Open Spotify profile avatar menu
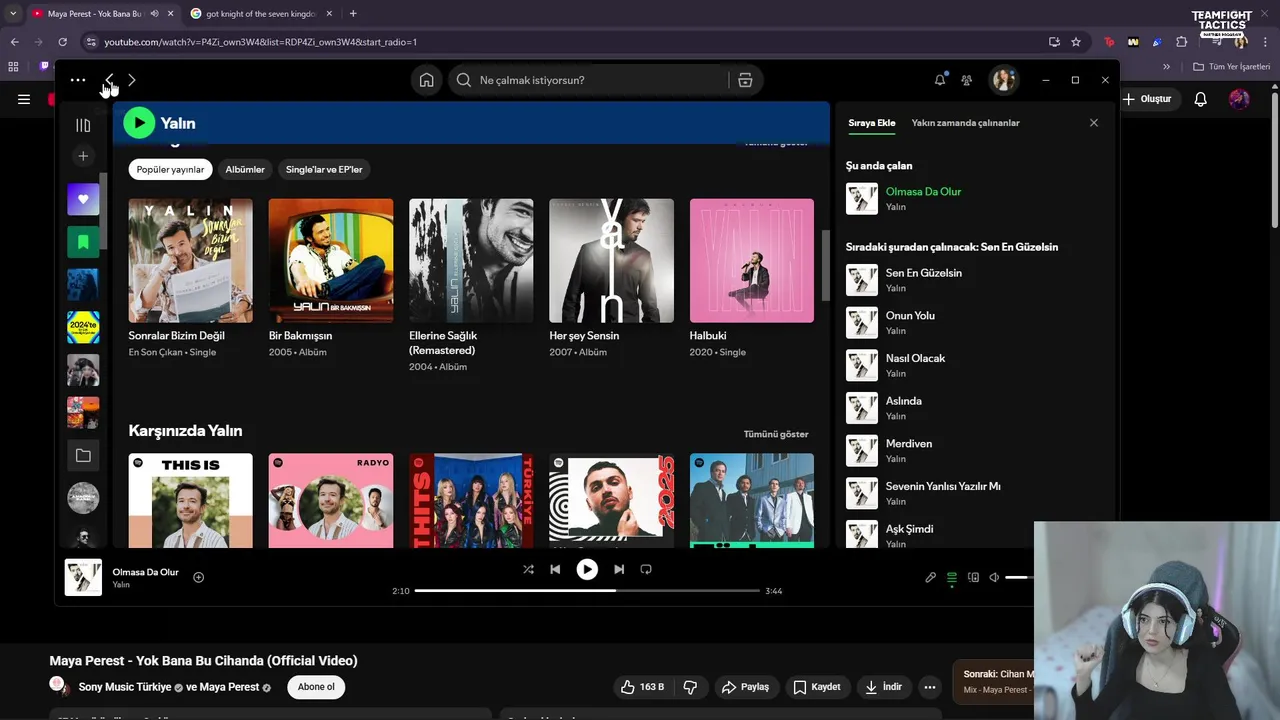1280x720 pixels. point(1004,80)
